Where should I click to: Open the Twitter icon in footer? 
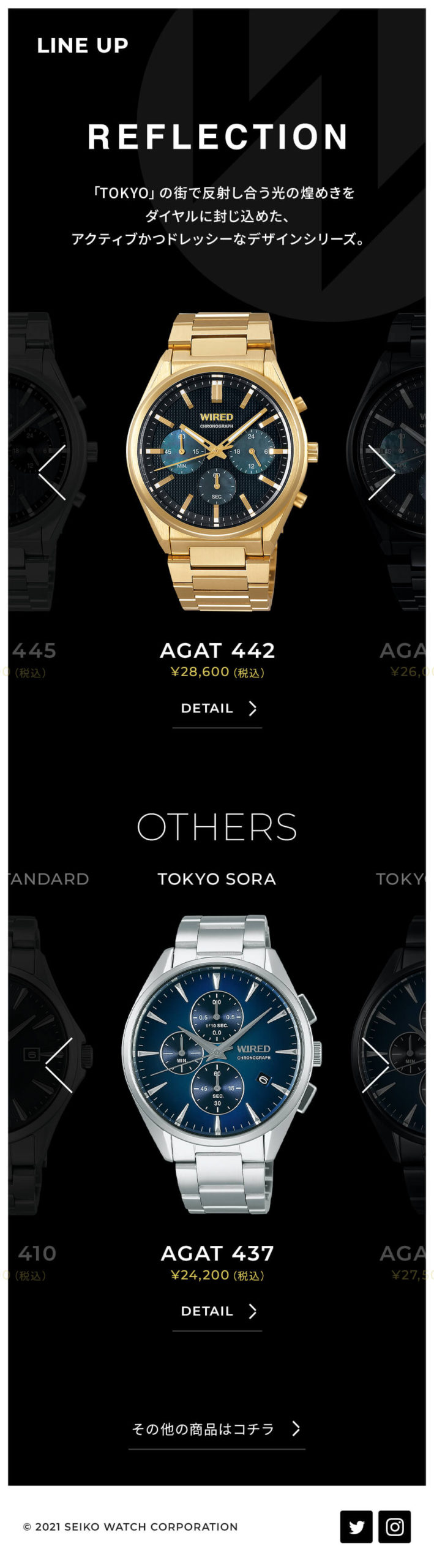click(x=356, y=1526)
